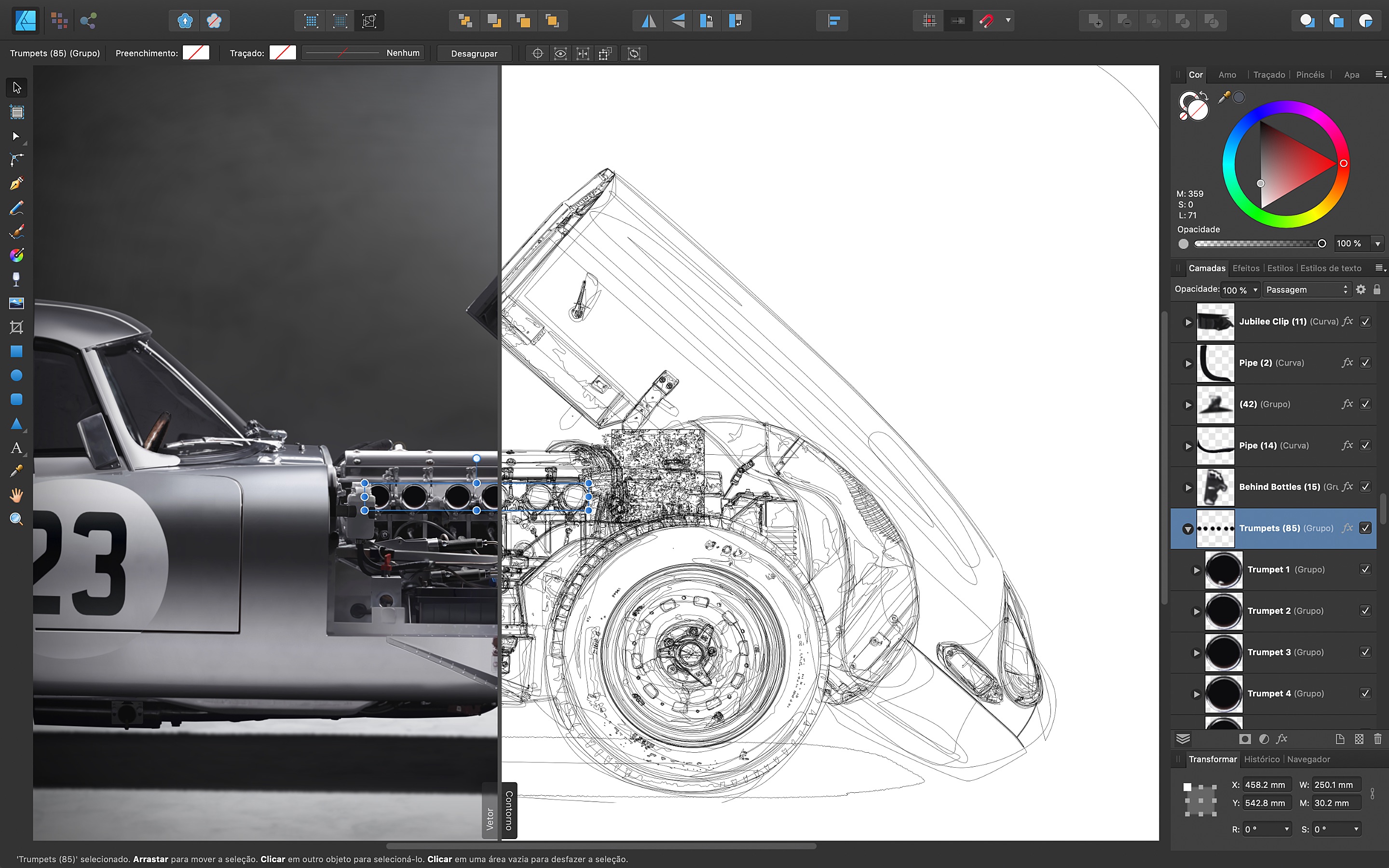Image resolution: width=1389 pixels, height=868 pixels.
Task: Open the layer opacity 100 % dropdown
Action: [x=1255, y=290]
